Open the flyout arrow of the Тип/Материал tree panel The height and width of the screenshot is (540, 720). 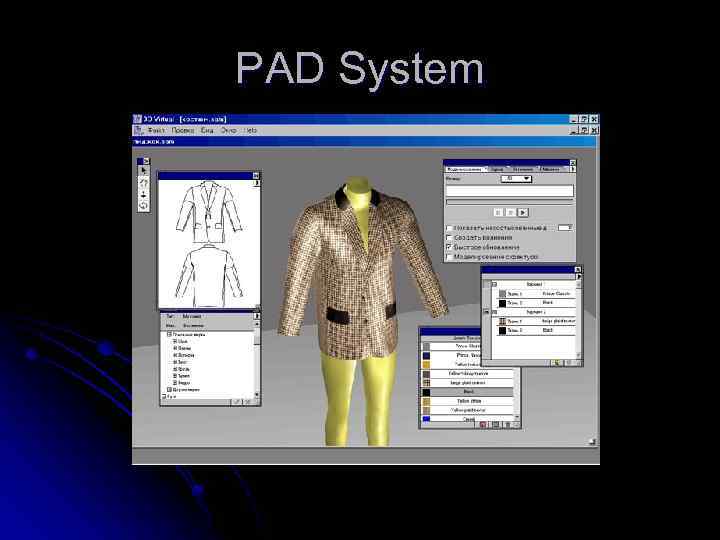pyautogui.click(x=257, y=316)
